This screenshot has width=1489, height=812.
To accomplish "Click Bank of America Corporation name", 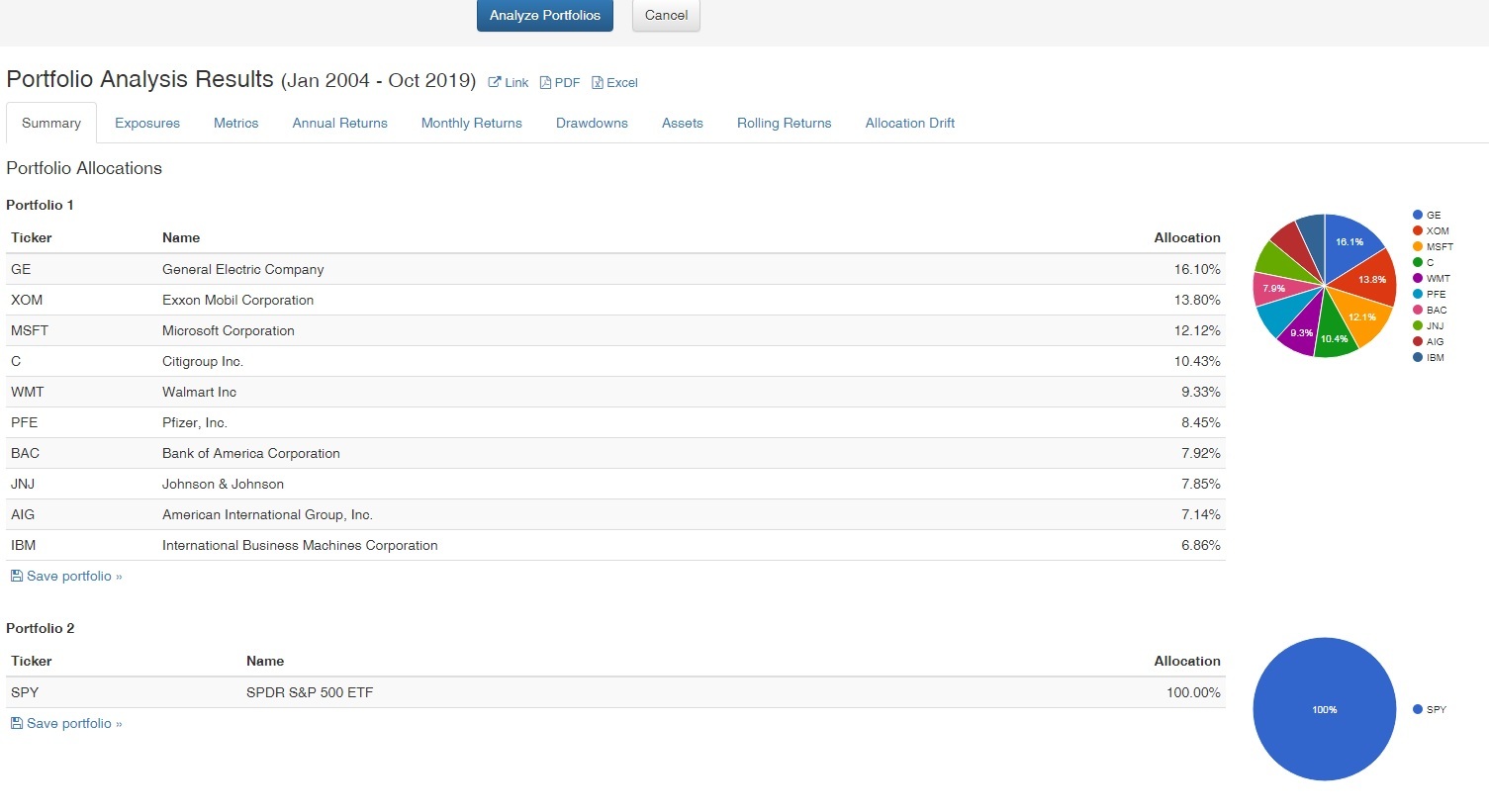I will [251, 453].
